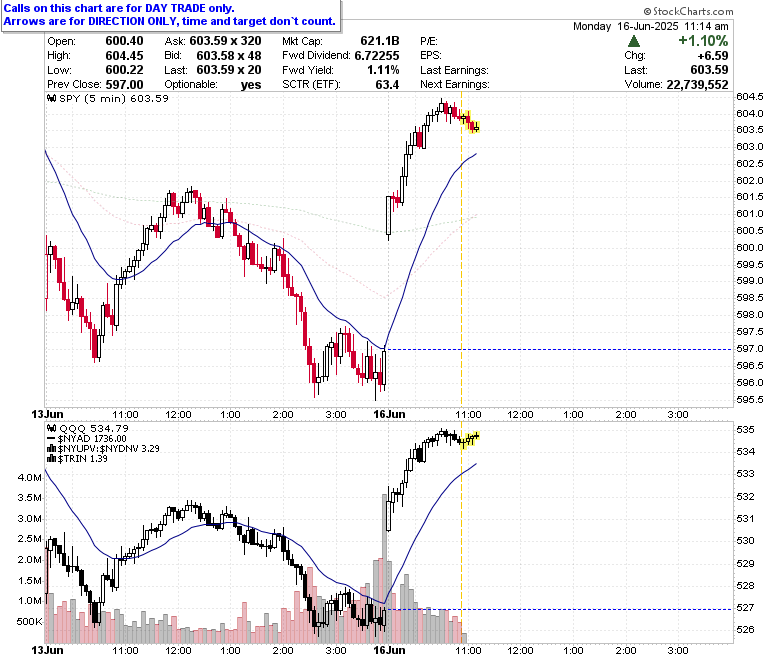This screenshot has height=659, width=780.
Task: Click the SCTR (ETF) 63.4 value
Action: tap(387, 85)
